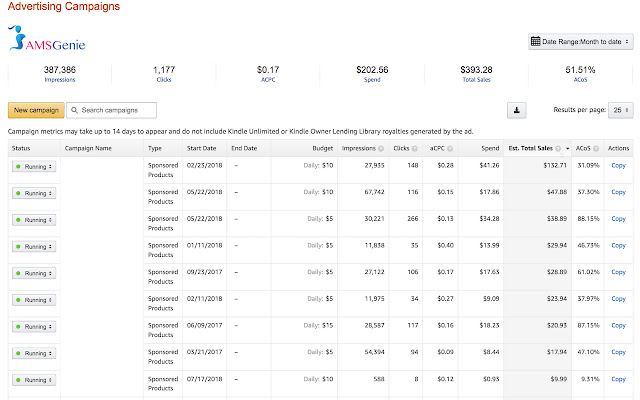Sort by the Budget column header

322,149
